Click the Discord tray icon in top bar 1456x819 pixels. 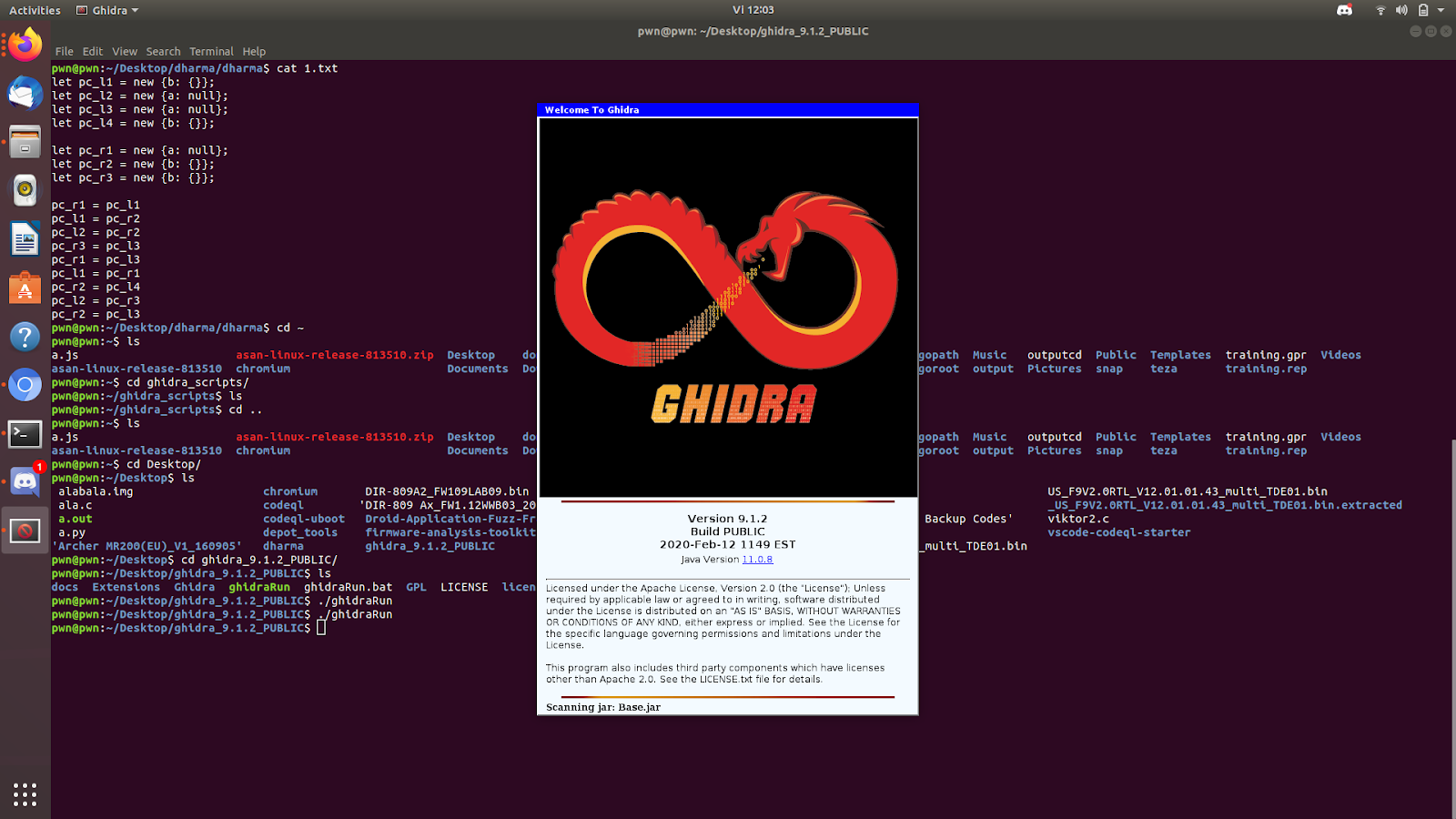[x=1344, y=10]
